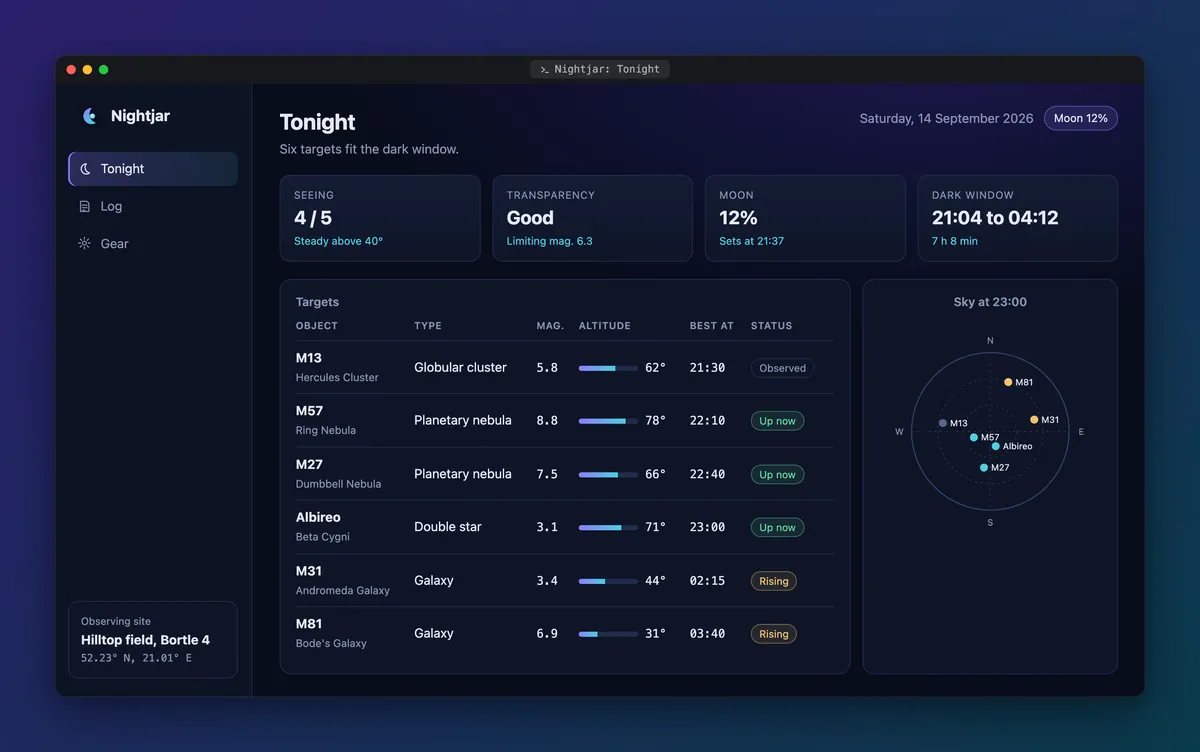Screen dimensions: 1200x752
Task: Click the Double star type cell
Action: 448,527
